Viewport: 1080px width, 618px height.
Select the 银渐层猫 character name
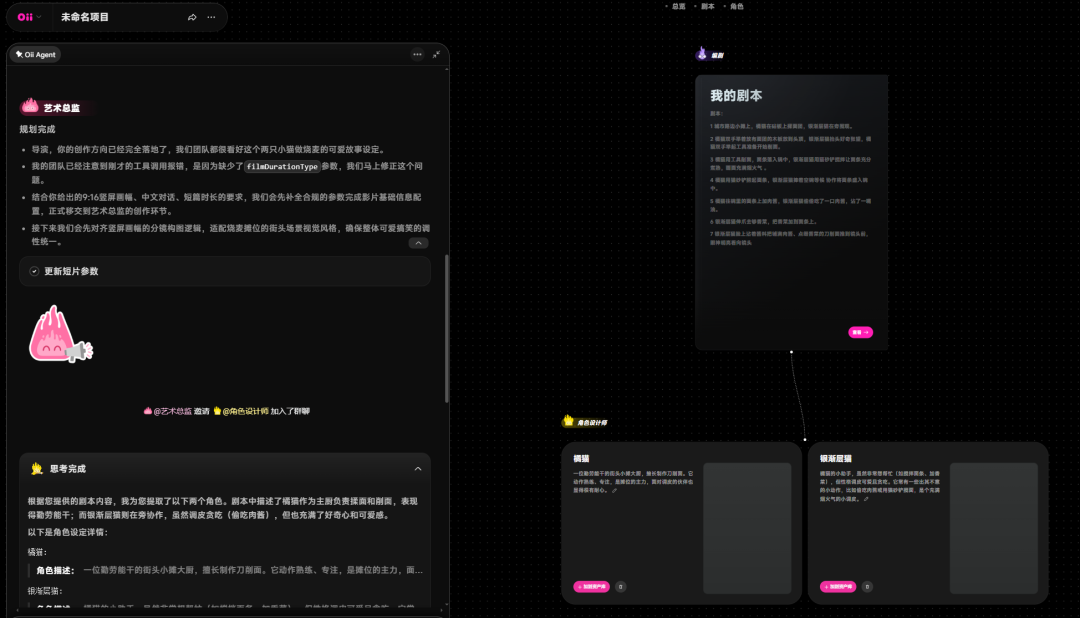(x=835, y=459)
